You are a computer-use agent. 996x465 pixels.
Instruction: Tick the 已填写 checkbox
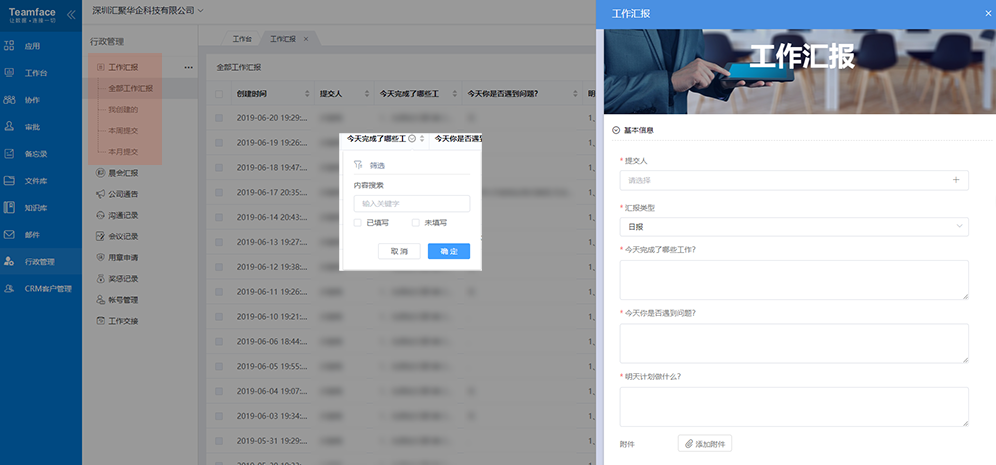(x=358, y=223)
